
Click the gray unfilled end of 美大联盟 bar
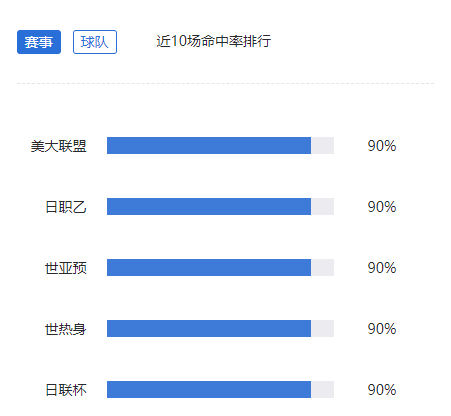(323, 145)
